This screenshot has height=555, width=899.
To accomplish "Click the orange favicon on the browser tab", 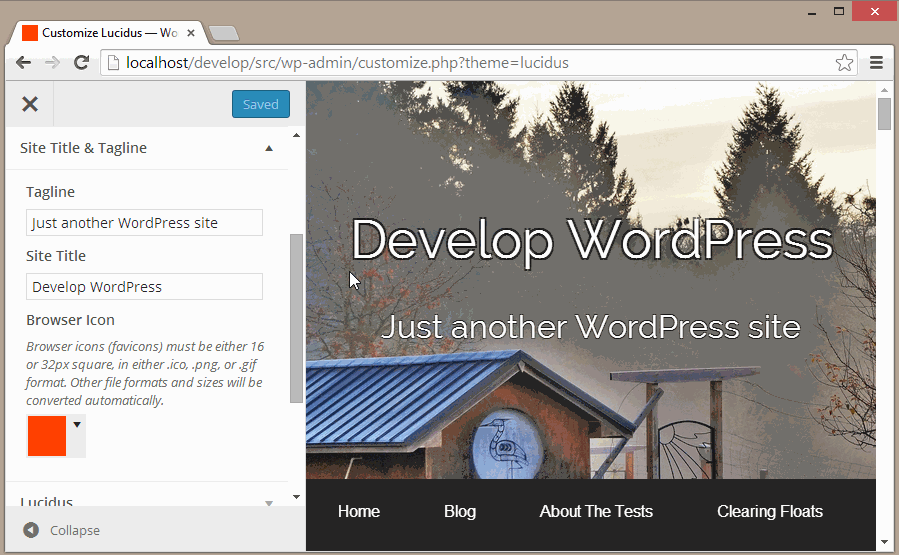I will click(30, 33).
